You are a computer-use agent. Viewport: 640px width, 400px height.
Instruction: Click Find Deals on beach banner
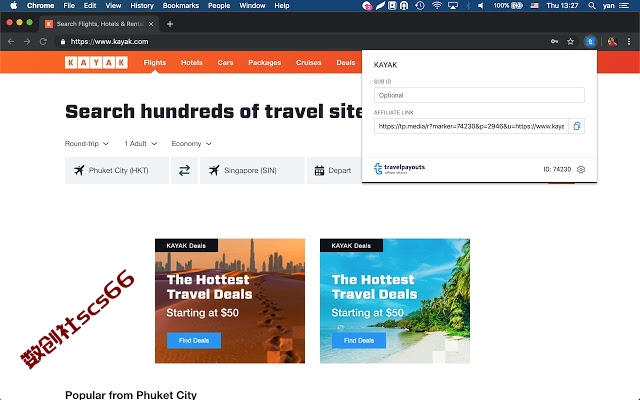point(359,340)
